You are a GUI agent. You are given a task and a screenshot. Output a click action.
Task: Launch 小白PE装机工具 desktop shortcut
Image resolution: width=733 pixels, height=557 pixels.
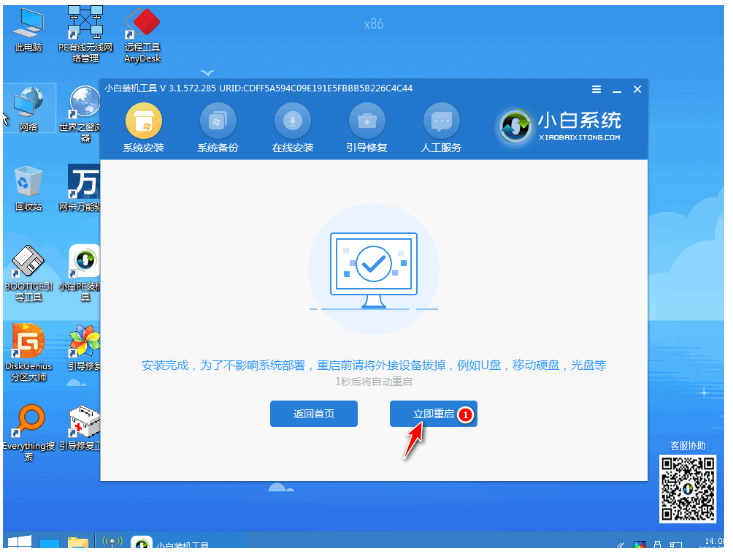[80, 274]
